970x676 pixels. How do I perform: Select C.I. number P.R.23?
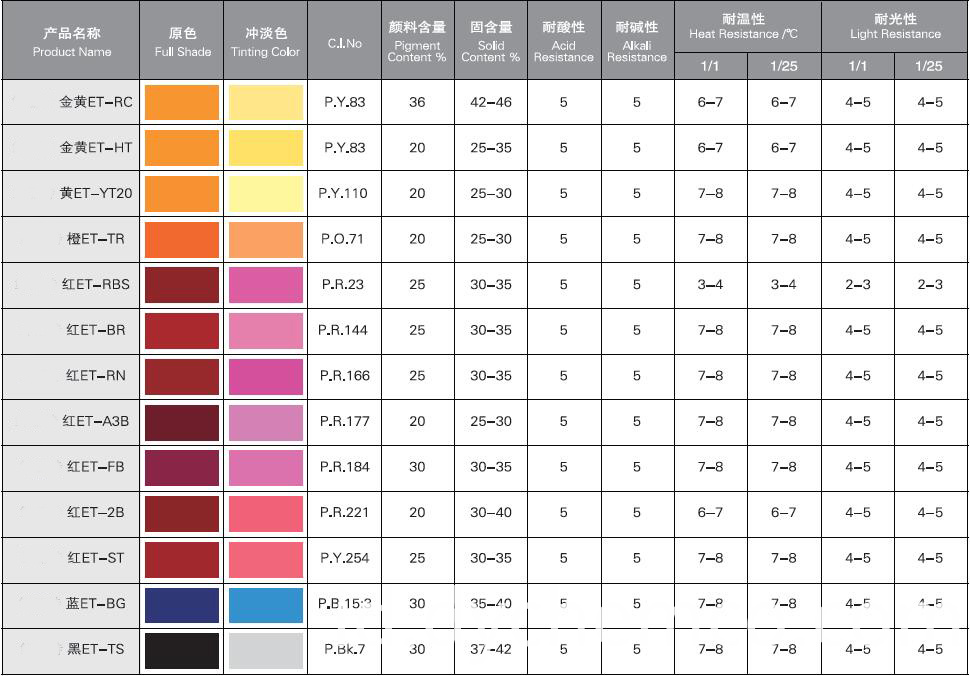click(x=343, y=285)
